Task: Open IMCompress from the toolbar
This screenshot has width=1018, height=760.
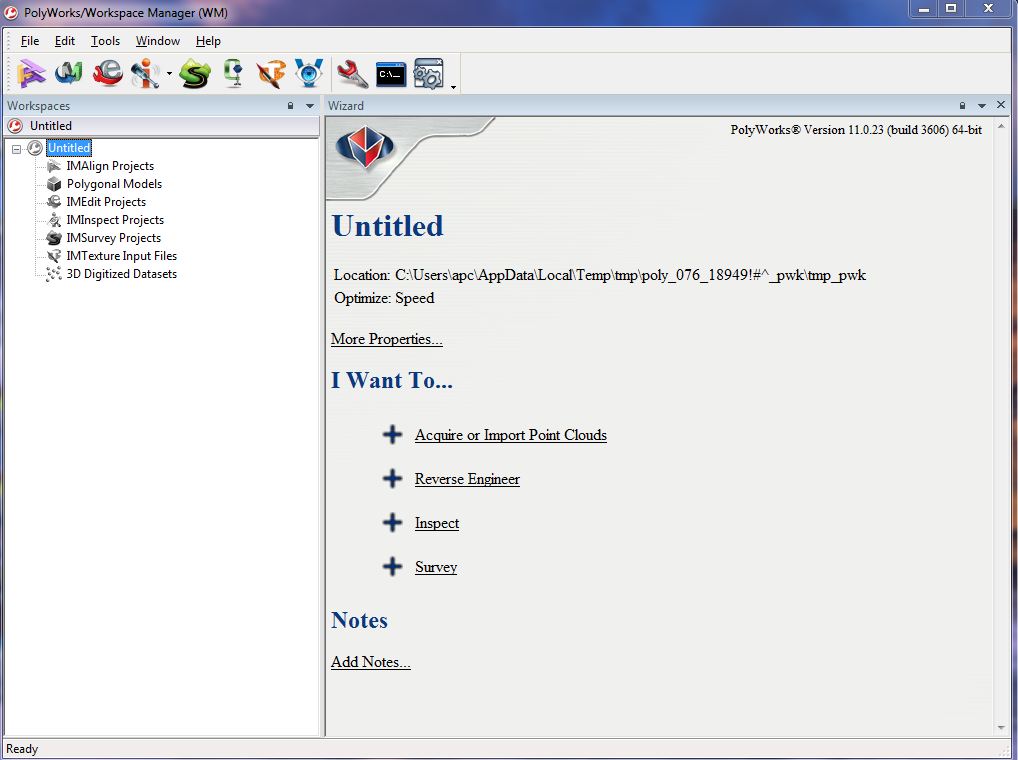Action: tap(233, 73)
